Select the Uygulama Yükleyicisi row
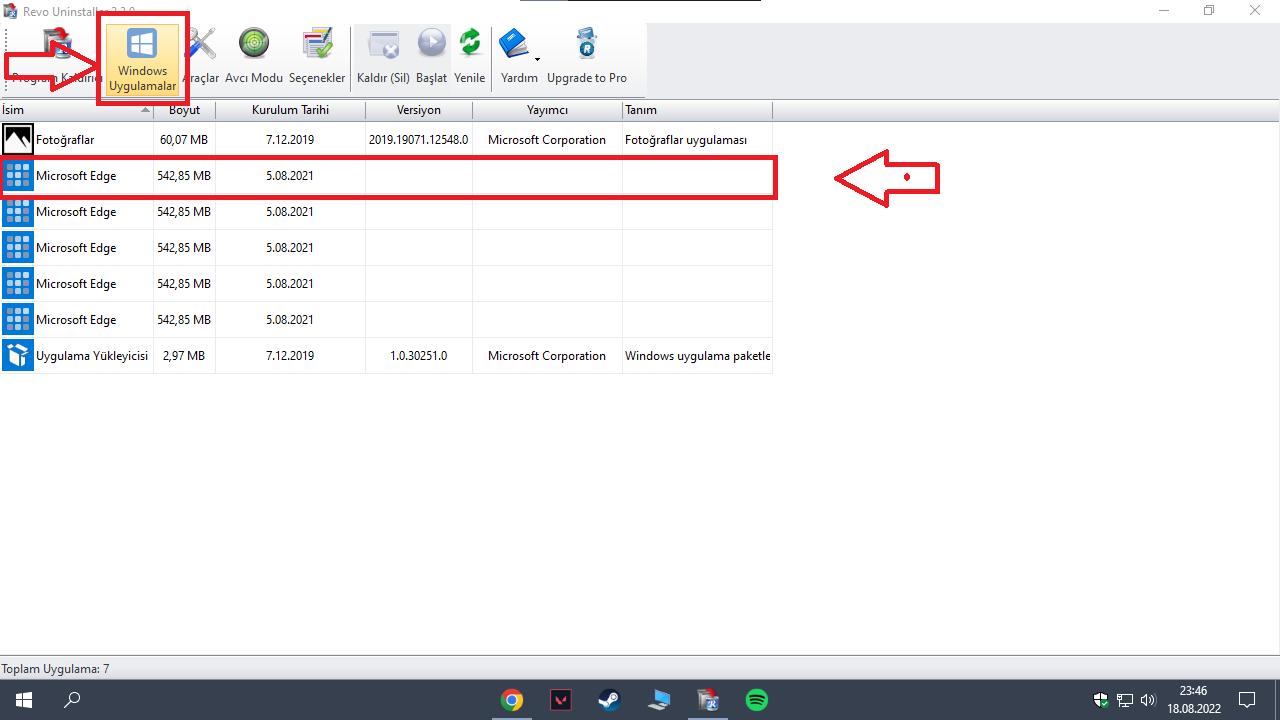Screen dimensions: 1280x720 tap(386, 356)
